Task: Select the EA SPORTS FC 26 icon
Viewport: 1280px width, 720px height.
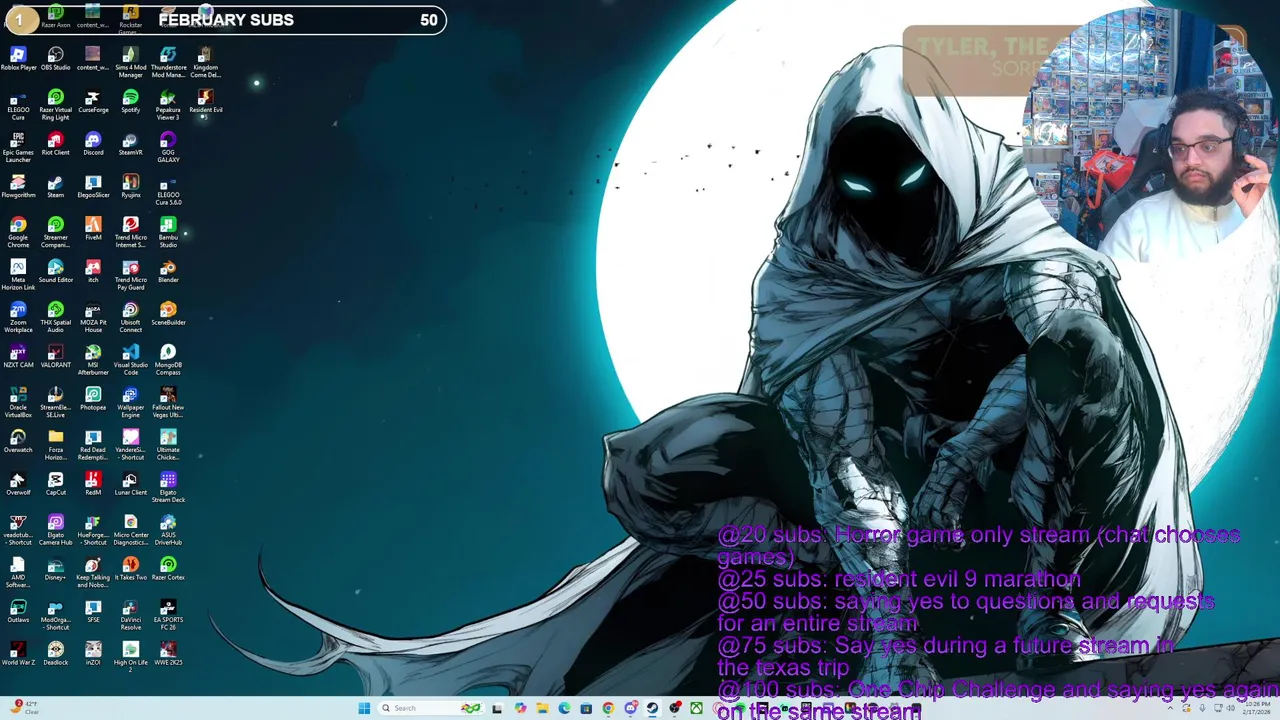Action: pyautogui.click(x=168, y=615)
